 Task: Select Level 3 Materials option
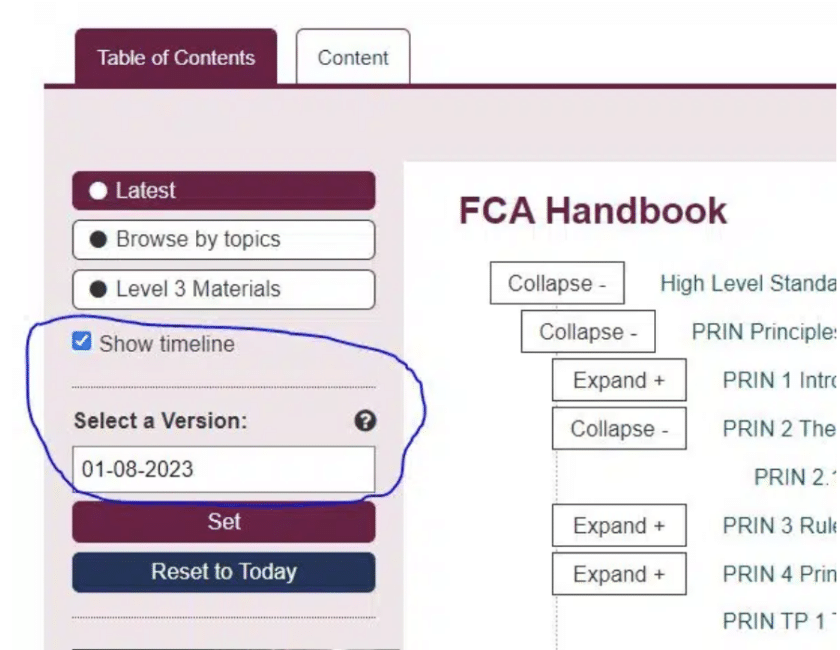pos(223,289)
